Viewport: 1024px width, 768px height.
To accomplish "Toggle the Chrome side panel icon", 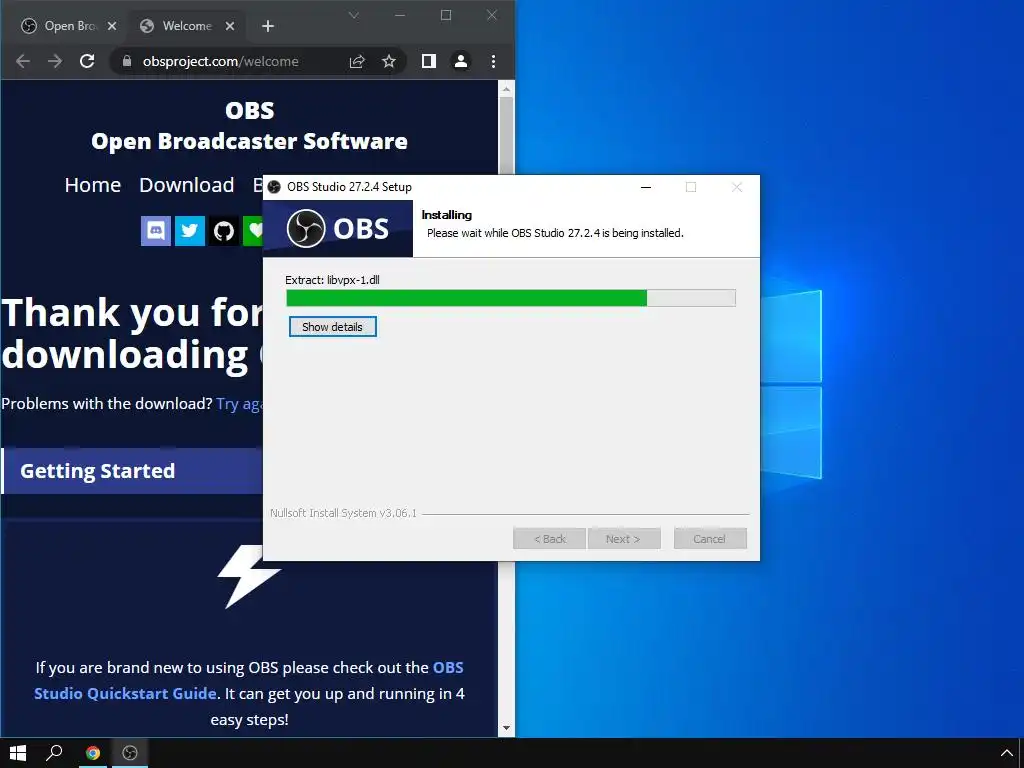I will (428, 61).
